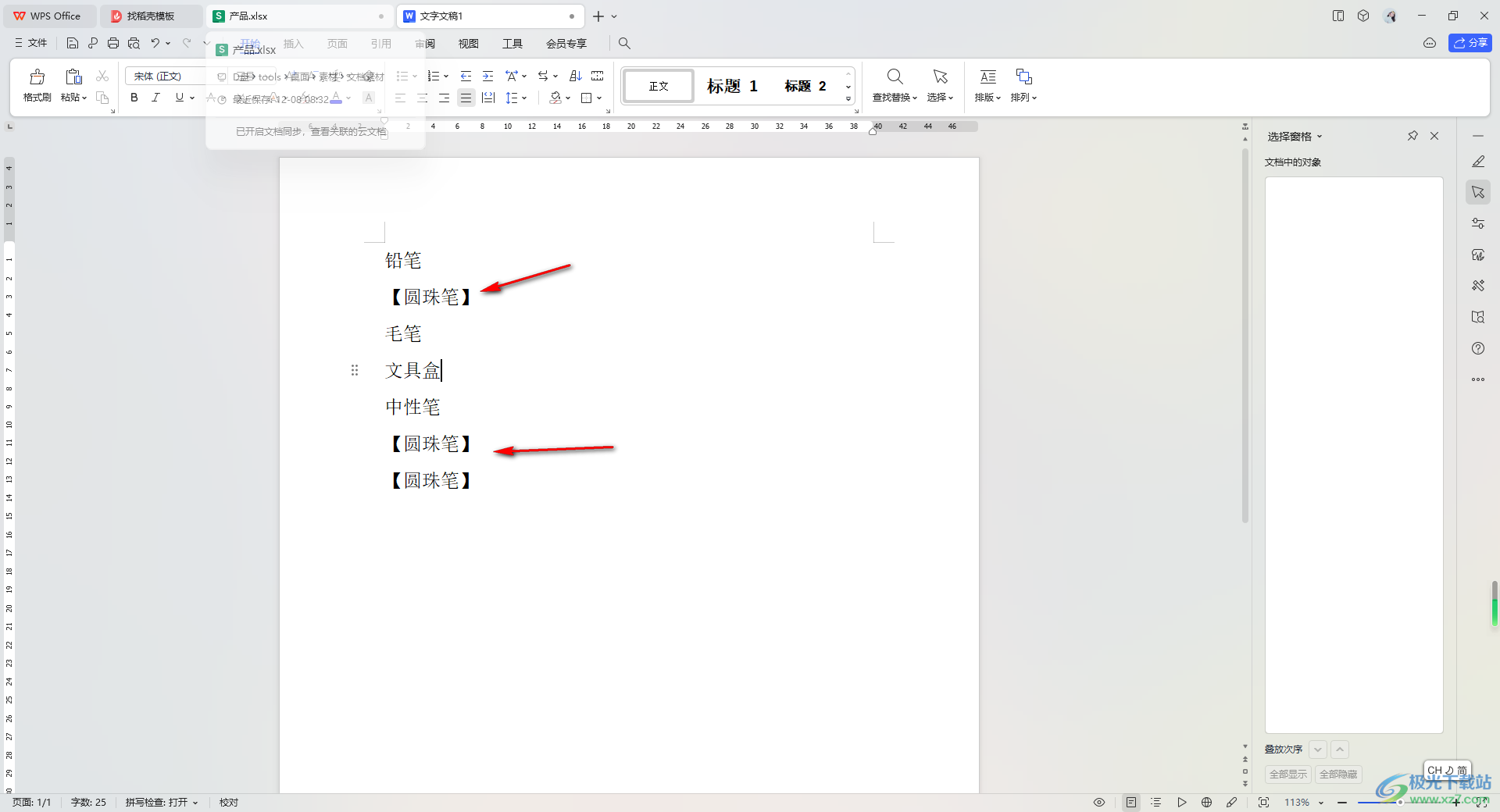Click the Save icon in quick toolbar

pos(73,43)
